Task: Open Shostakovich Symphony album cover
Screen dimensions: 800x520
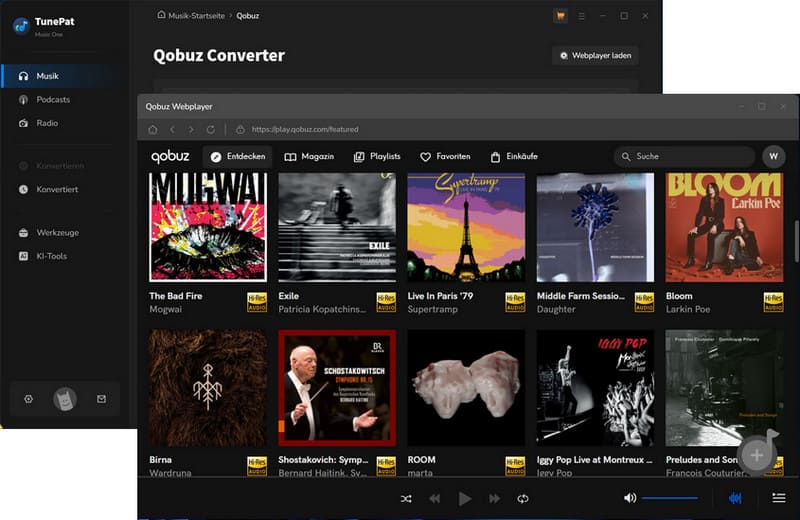Action: coord(337,388)
